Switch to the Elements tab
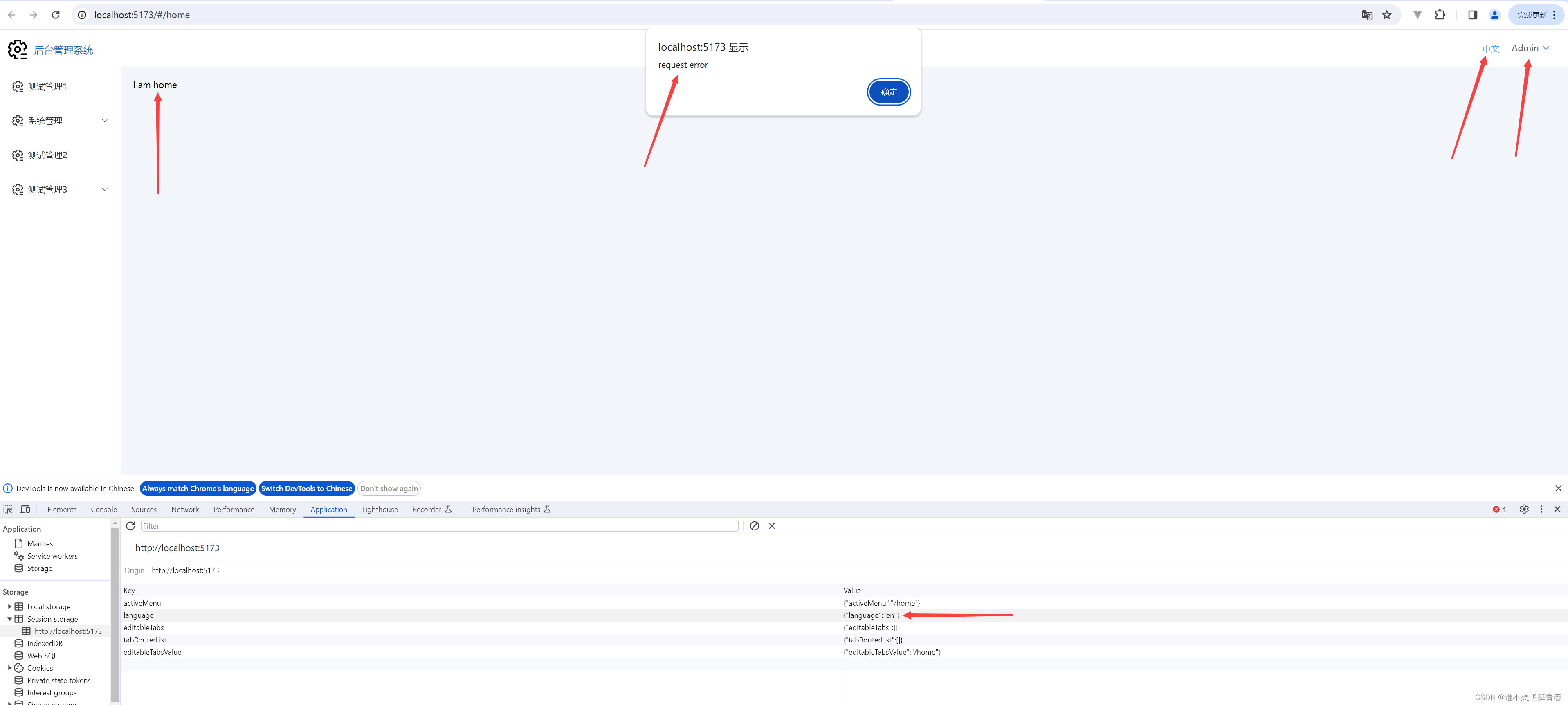Viewport: 1568px width, 705px height. [x=62, y=509]
